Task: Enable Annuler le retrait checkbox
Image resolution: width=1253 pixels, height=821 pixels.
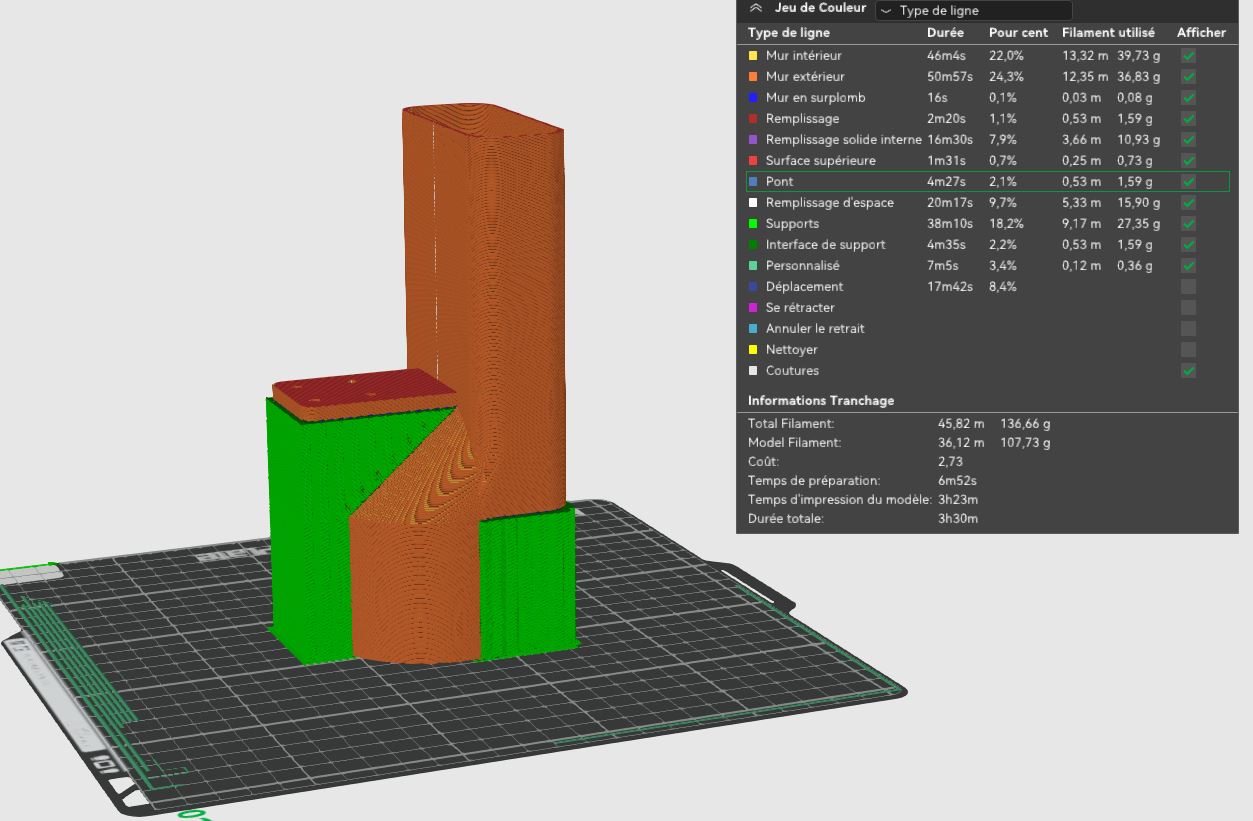Action: tap(1188, 329)
